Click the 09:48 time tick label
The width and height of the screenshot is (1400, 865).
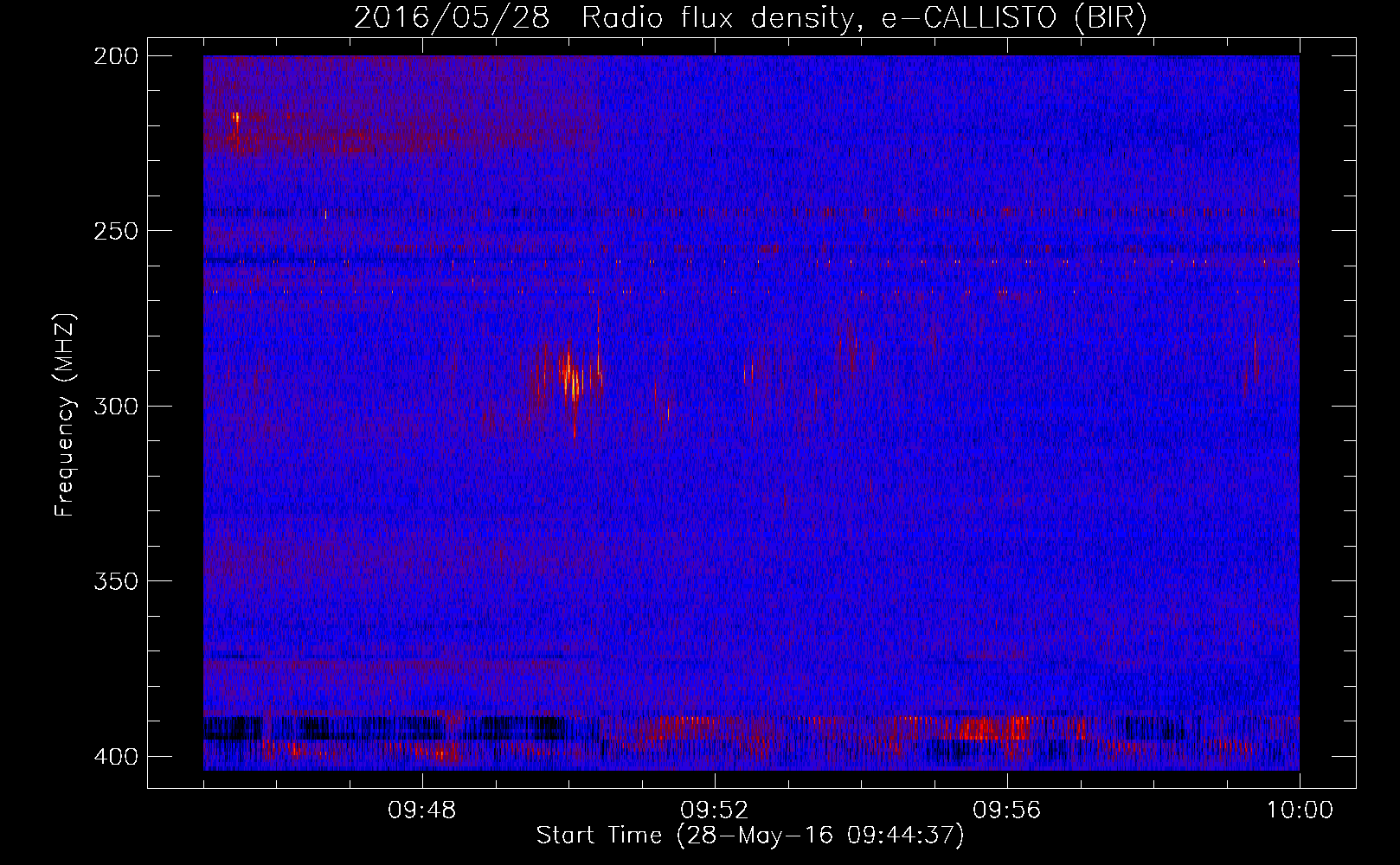422,811
